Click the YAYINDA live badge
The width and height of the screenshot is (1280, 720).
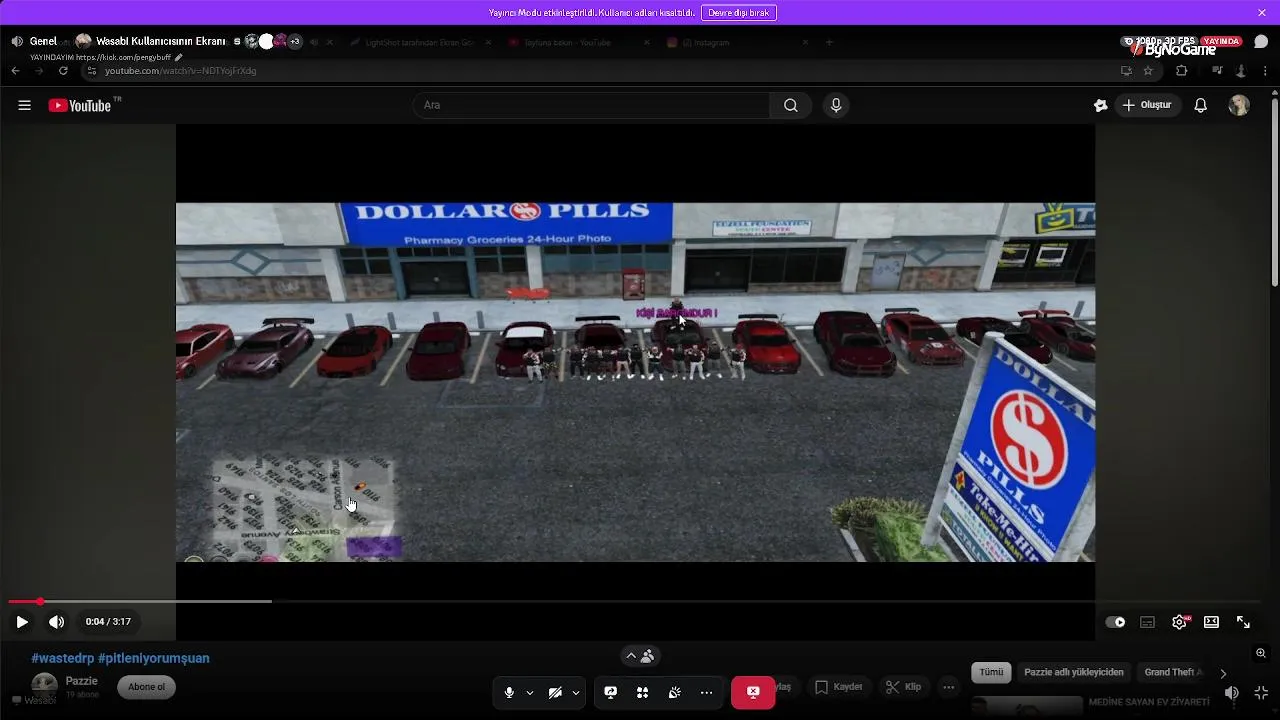(1221, 41)
